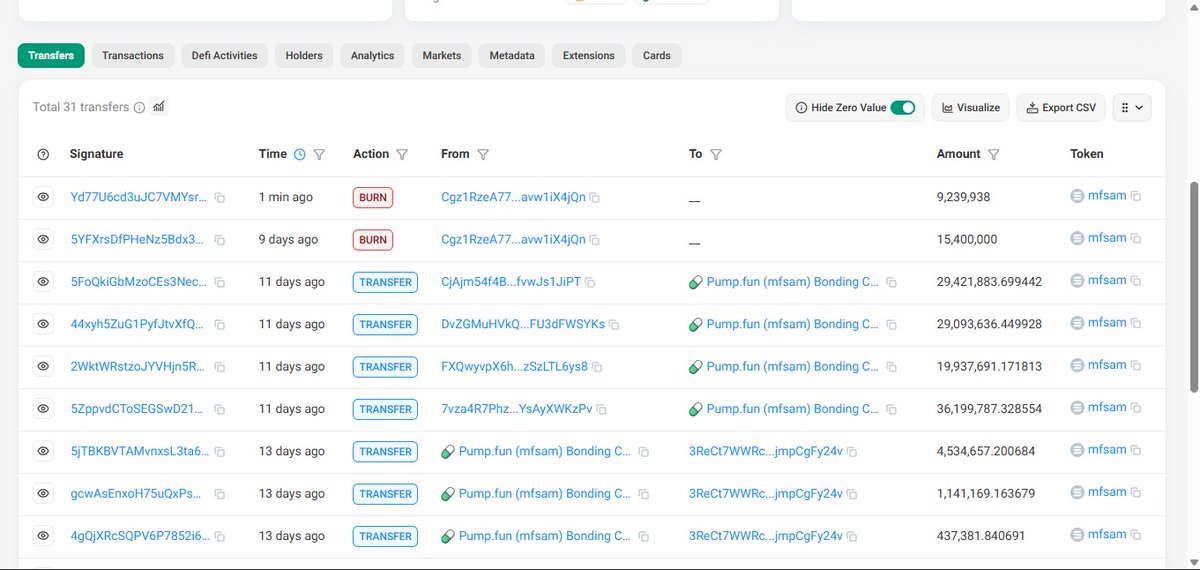Expand the column settings dropdown

[1132, 108]
